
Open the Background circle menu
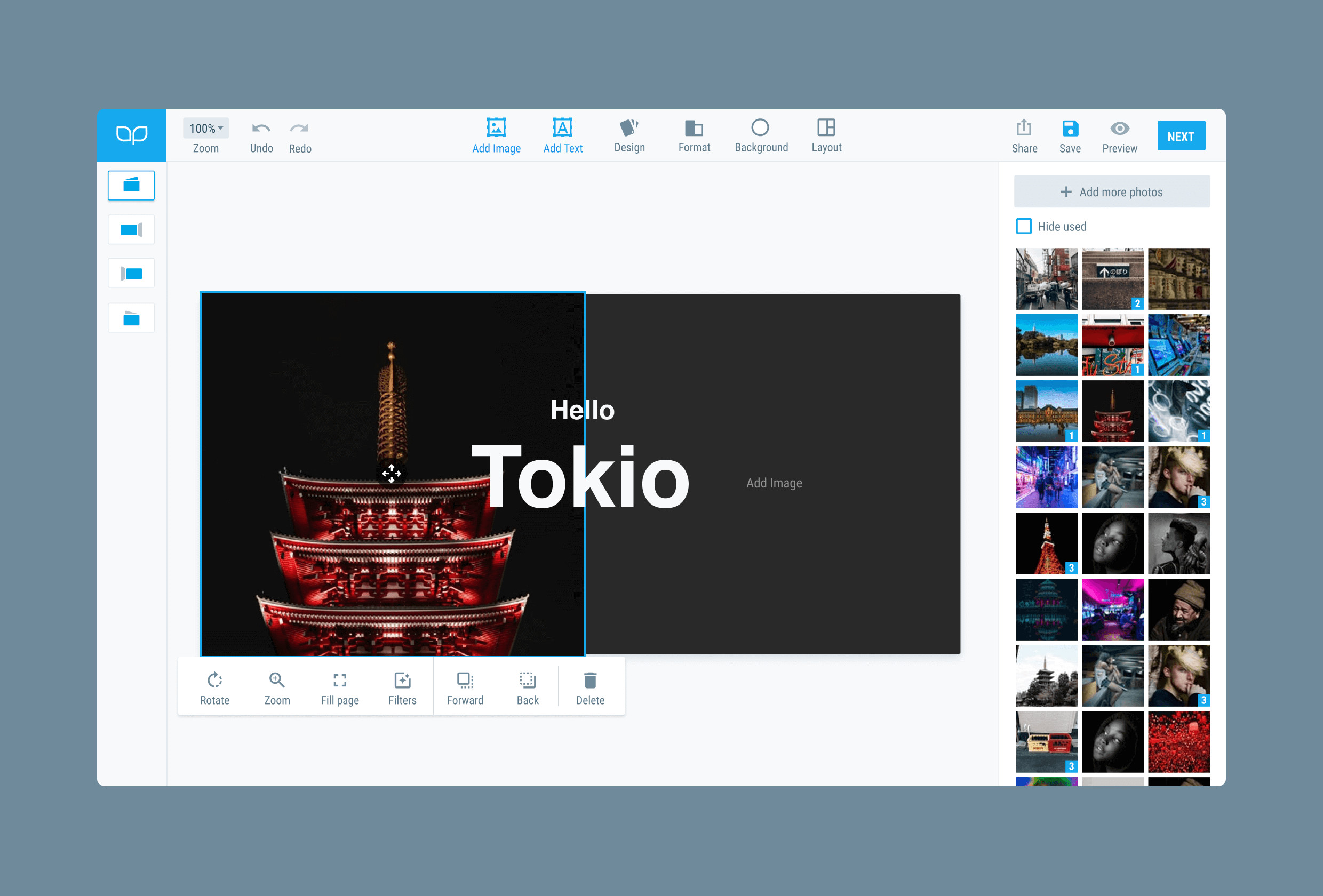pos(760,127)
